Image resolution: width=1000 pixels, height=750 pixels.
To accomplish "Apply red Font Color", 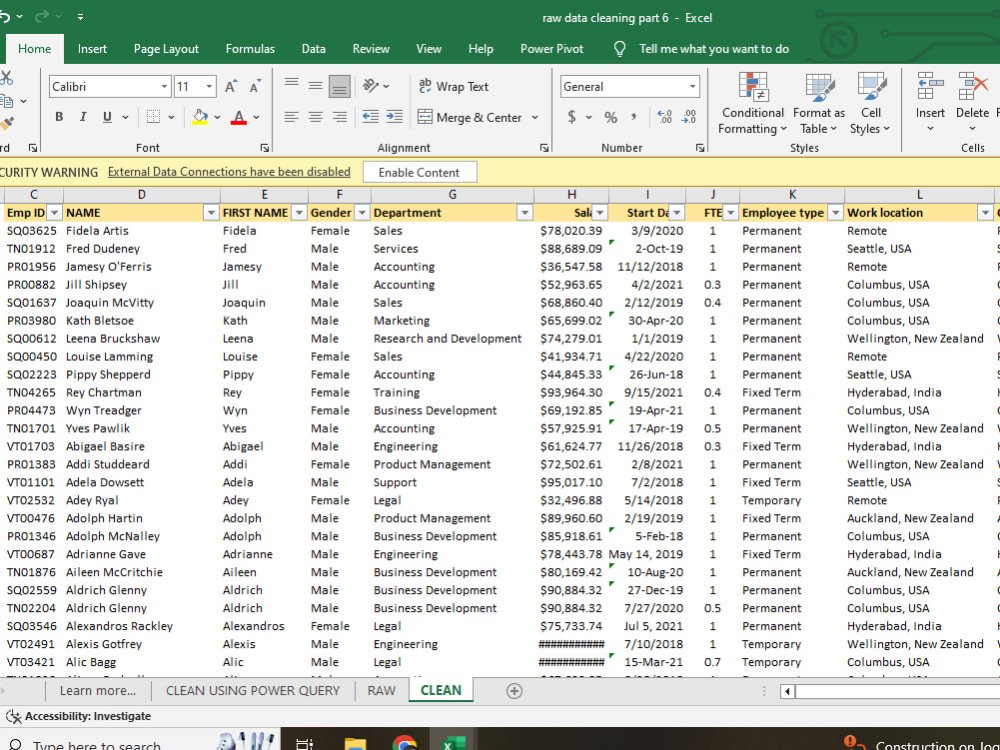I will point(239,117).
